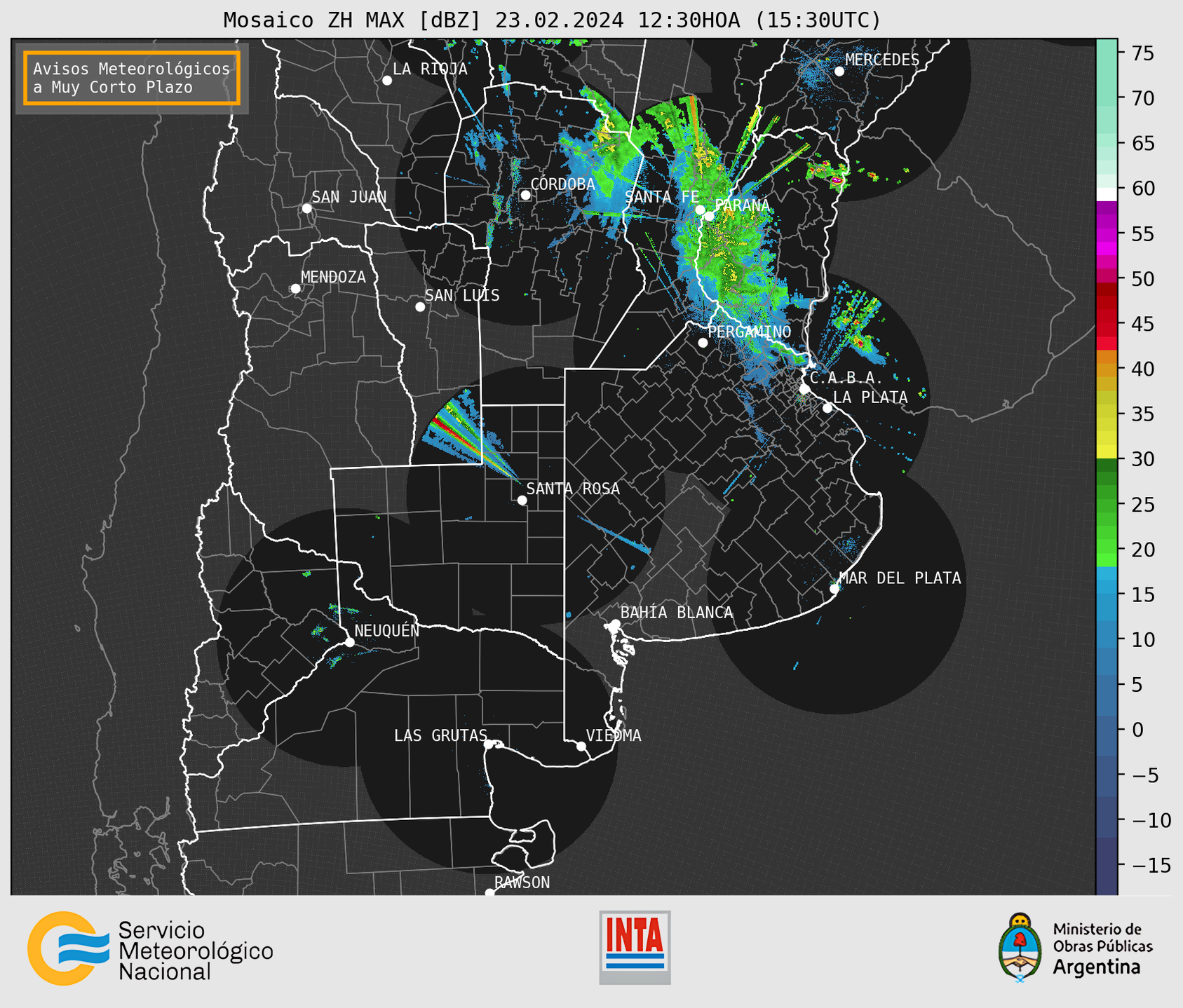Click the Pergamino city marker dot
Screen dimensions: 1183x1008
(x=703, y=343)
